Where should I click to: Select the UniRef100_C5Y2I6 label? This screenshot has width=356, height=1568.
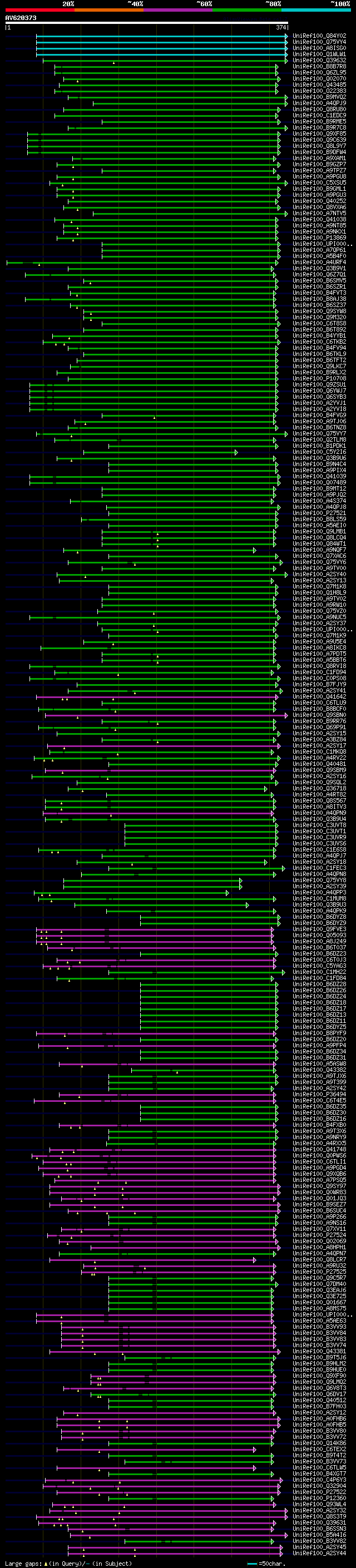tap(319, 452)
